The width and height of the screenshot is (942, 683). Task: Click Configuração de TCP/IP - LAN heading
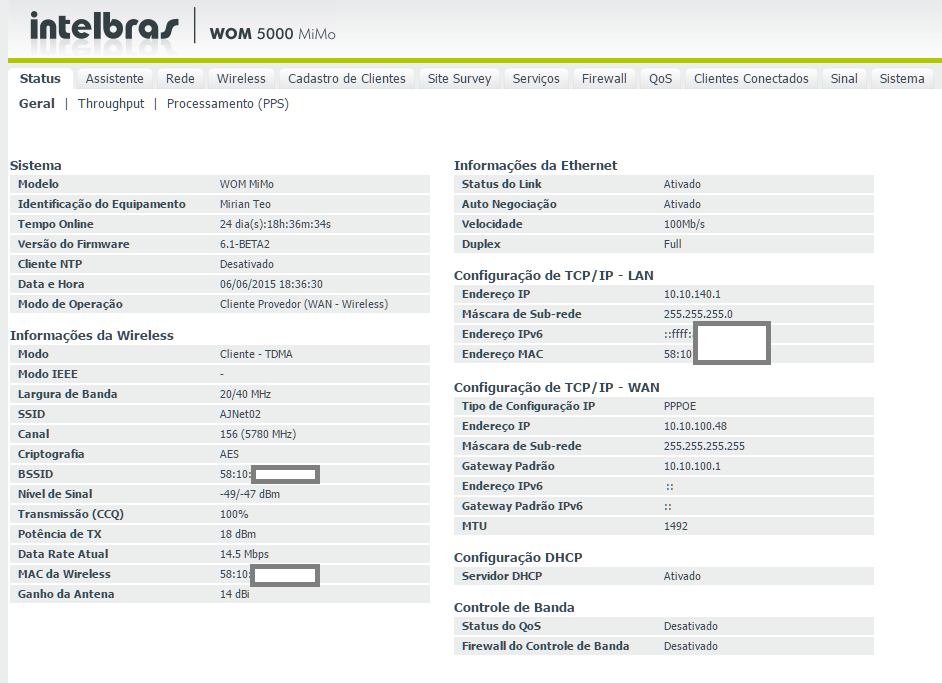pos(553,276)
